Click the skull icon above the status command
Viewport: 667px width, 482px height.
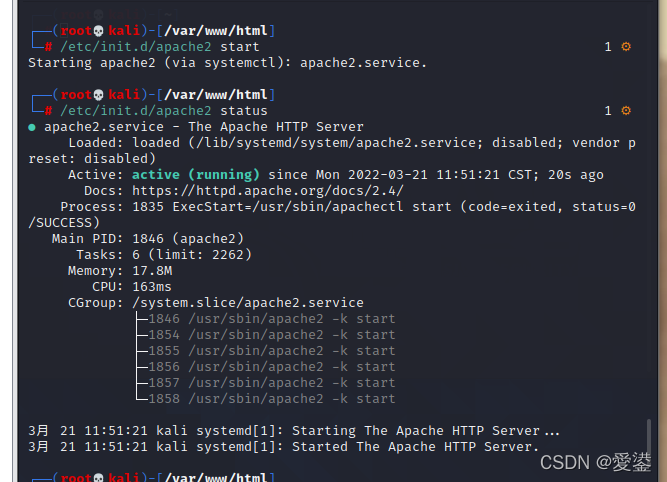click(x=98, y=95)
